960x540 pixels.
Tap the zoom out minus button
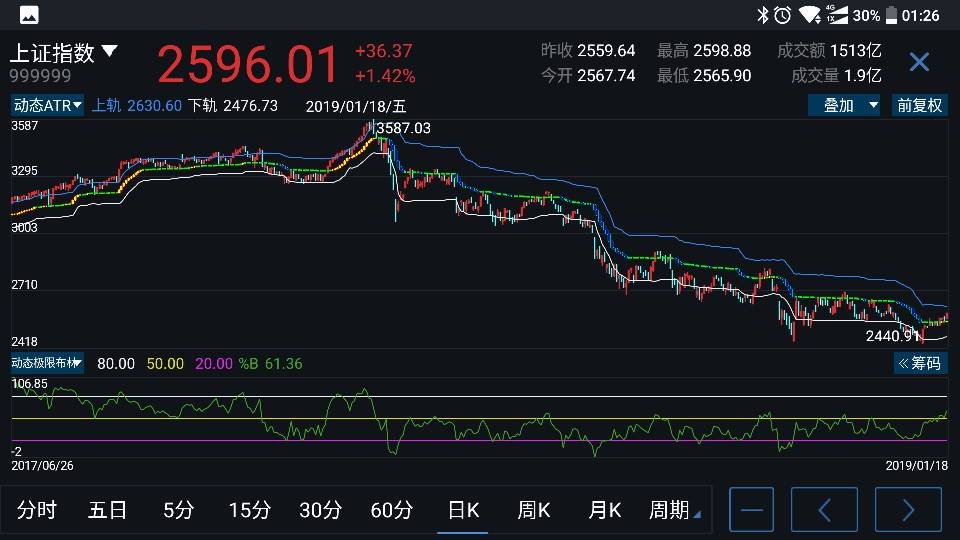pos(751,510)
